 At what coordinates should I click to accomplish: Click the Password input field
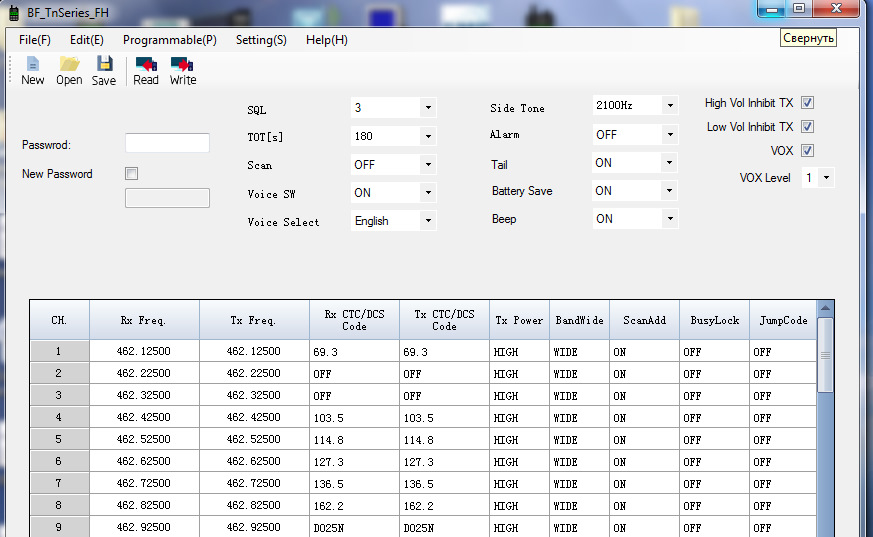point(167,144)
